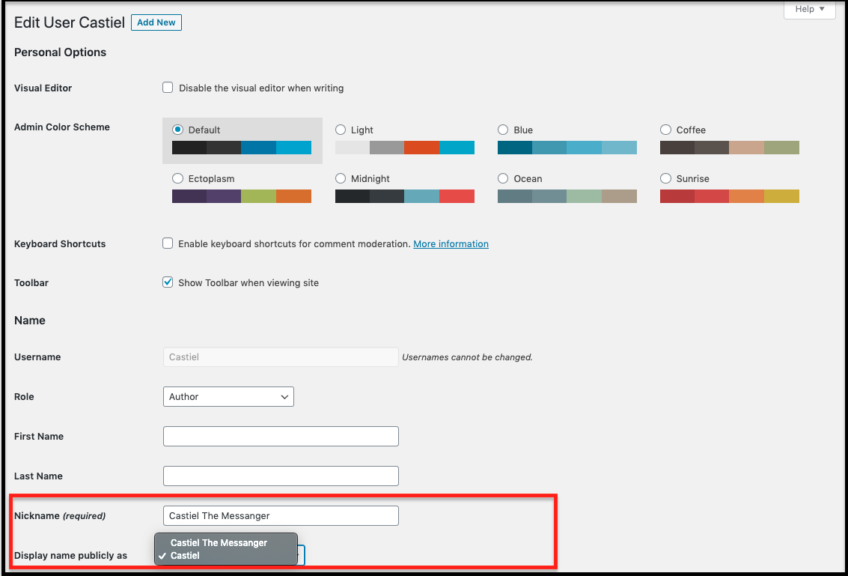Expand the Help panel dropdown

809,10
